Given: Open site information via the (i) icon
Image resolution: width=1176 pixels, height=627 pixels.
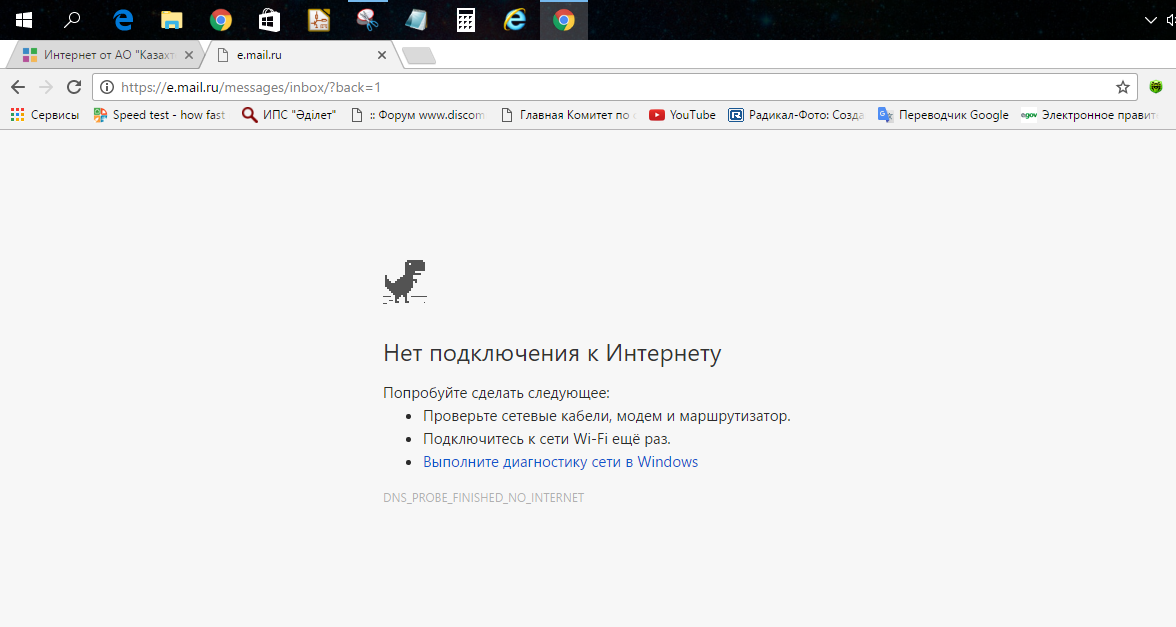Looking at the screenshot, I should click(106, 87).
